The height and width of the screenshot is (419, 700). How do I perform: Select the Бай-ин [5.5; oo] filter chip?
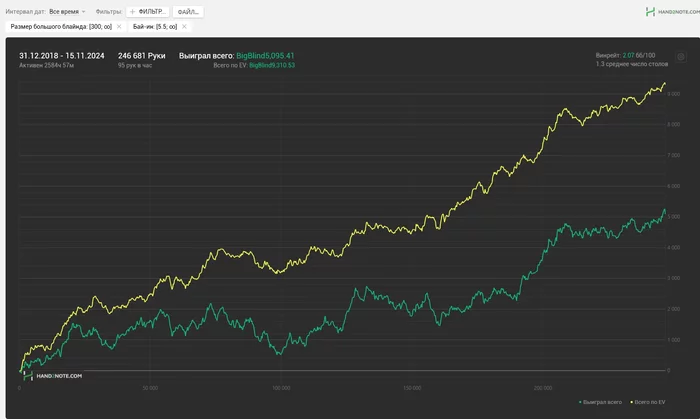click(155, 26)
